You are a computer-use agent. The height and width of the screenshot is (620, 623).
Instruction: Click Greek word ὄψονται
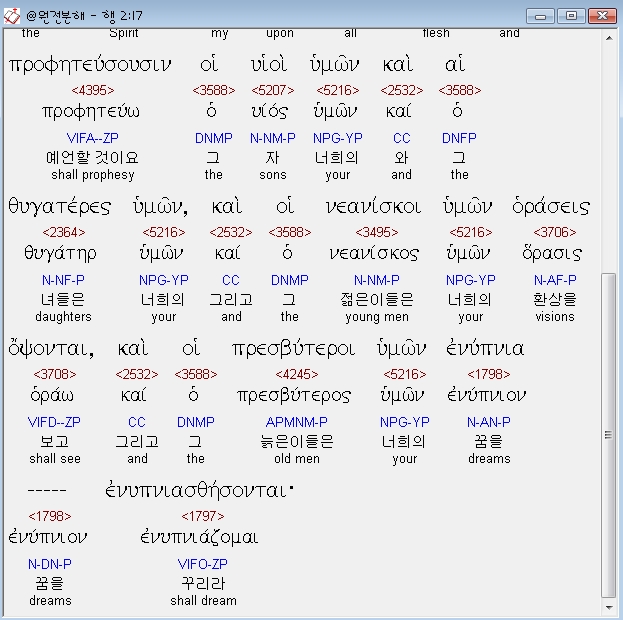(x=51, y=349)
